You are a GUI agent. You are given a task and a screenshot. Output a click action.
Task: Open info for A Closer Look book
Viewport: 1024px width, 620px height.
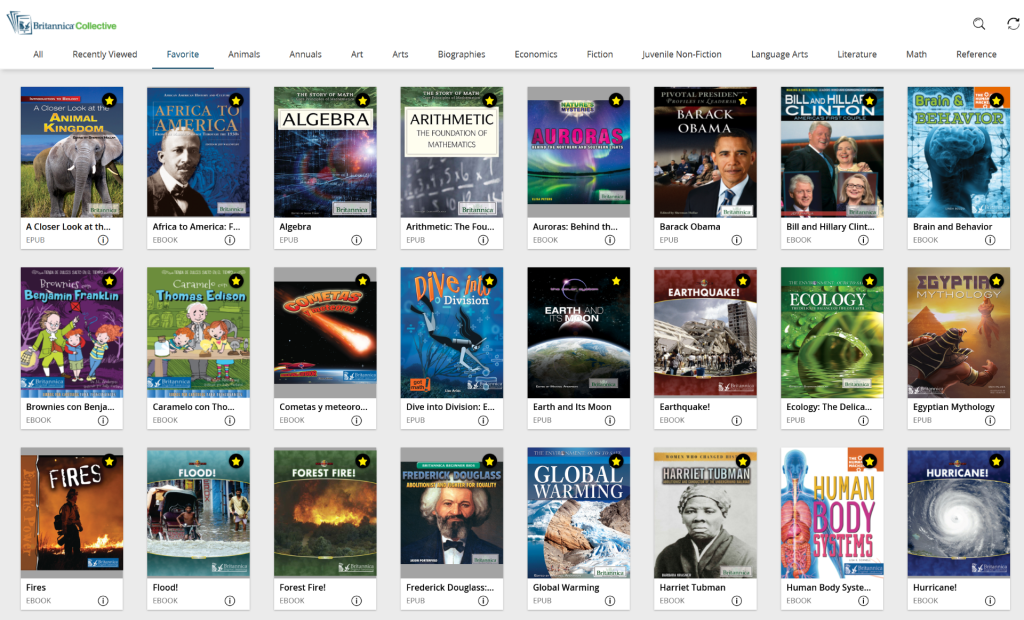[103, 240]
